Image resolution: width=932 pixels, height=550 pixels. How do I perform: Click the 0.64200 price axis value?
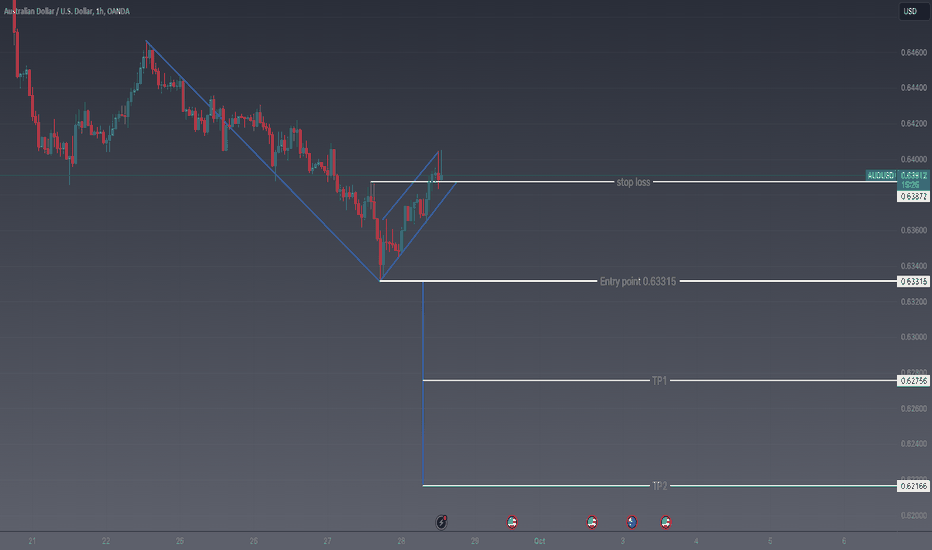[x=914, y=123]
